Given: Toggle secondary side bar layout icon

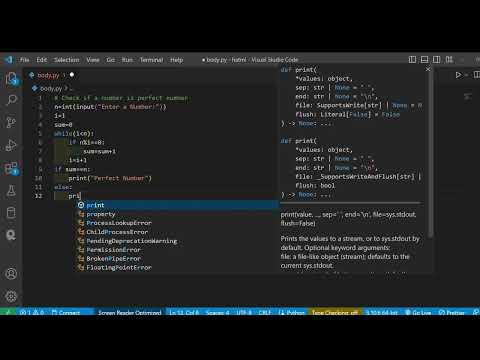Looking at the screenshot, I should point(436,60).
